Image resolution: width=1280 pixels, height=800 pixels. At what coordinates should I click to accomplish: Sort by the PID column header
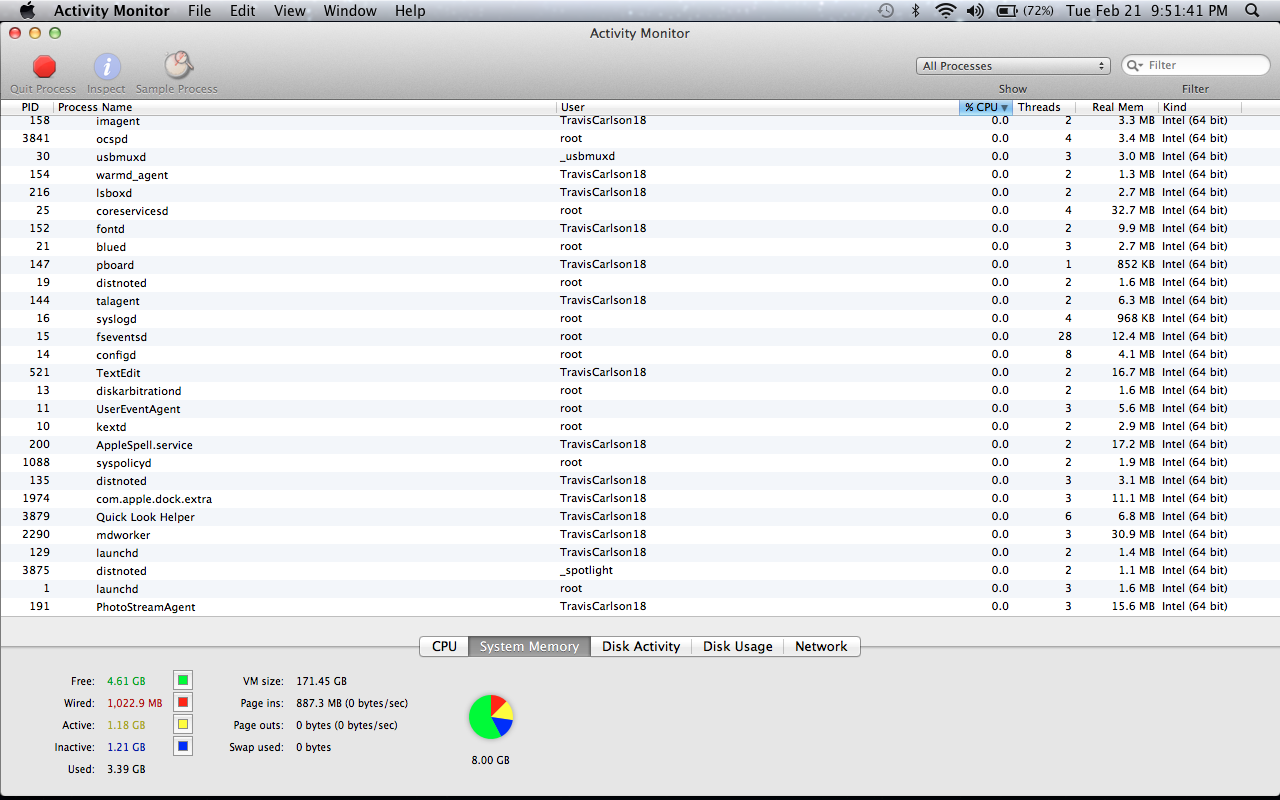pyautogui.click(x=27, y=107)
